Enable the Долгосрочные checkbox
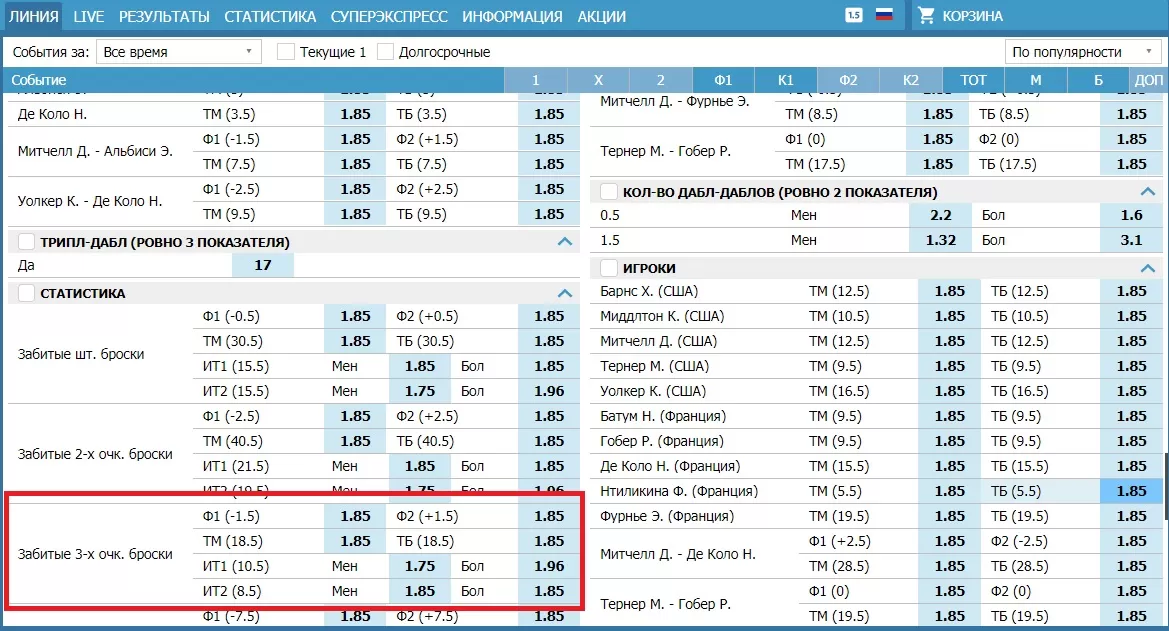Viewport: 1169px width, 631px height. (x=386, y=52)
